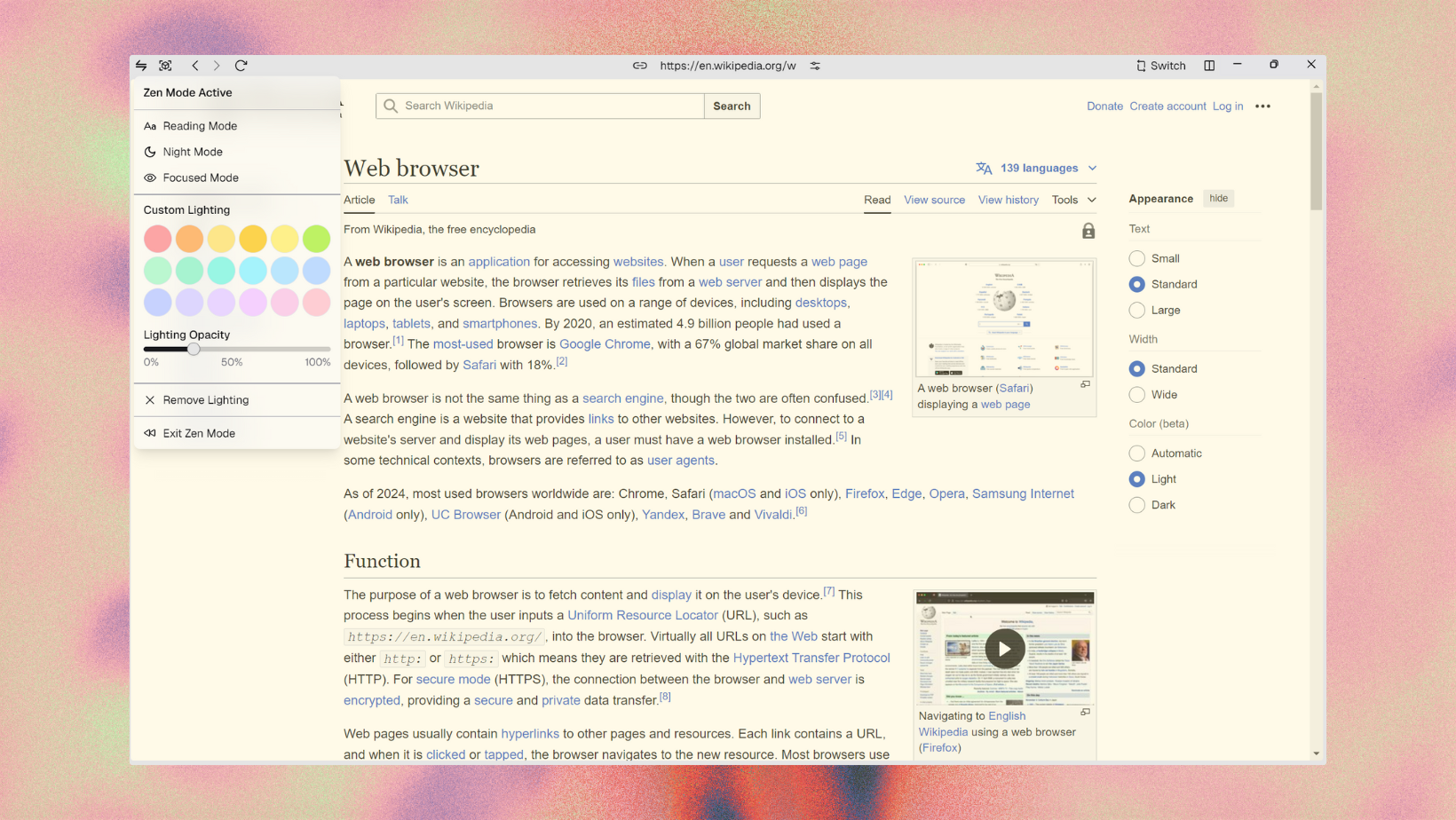Screen dimensions: 1456x820
Task: Click citation reference [6]
Action: (x=801, y=510)
